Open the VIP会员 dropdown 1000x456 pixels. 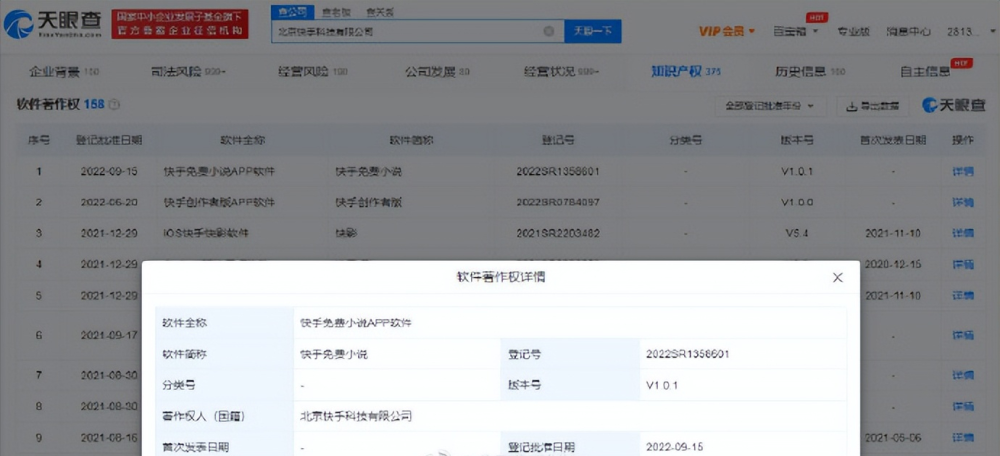[727, 31]
